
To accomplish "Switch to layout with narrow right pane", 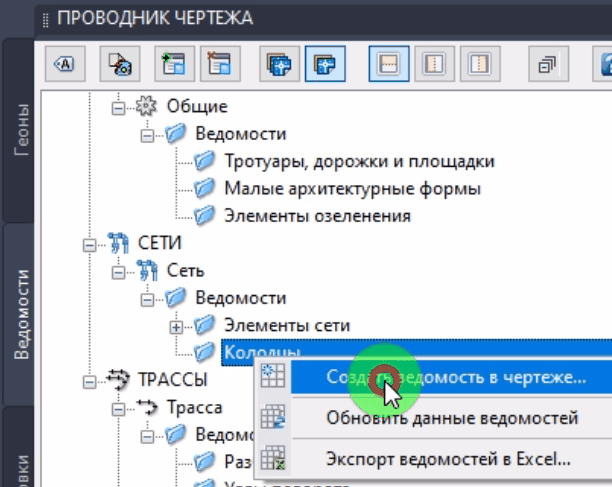I will pos(480,64).
